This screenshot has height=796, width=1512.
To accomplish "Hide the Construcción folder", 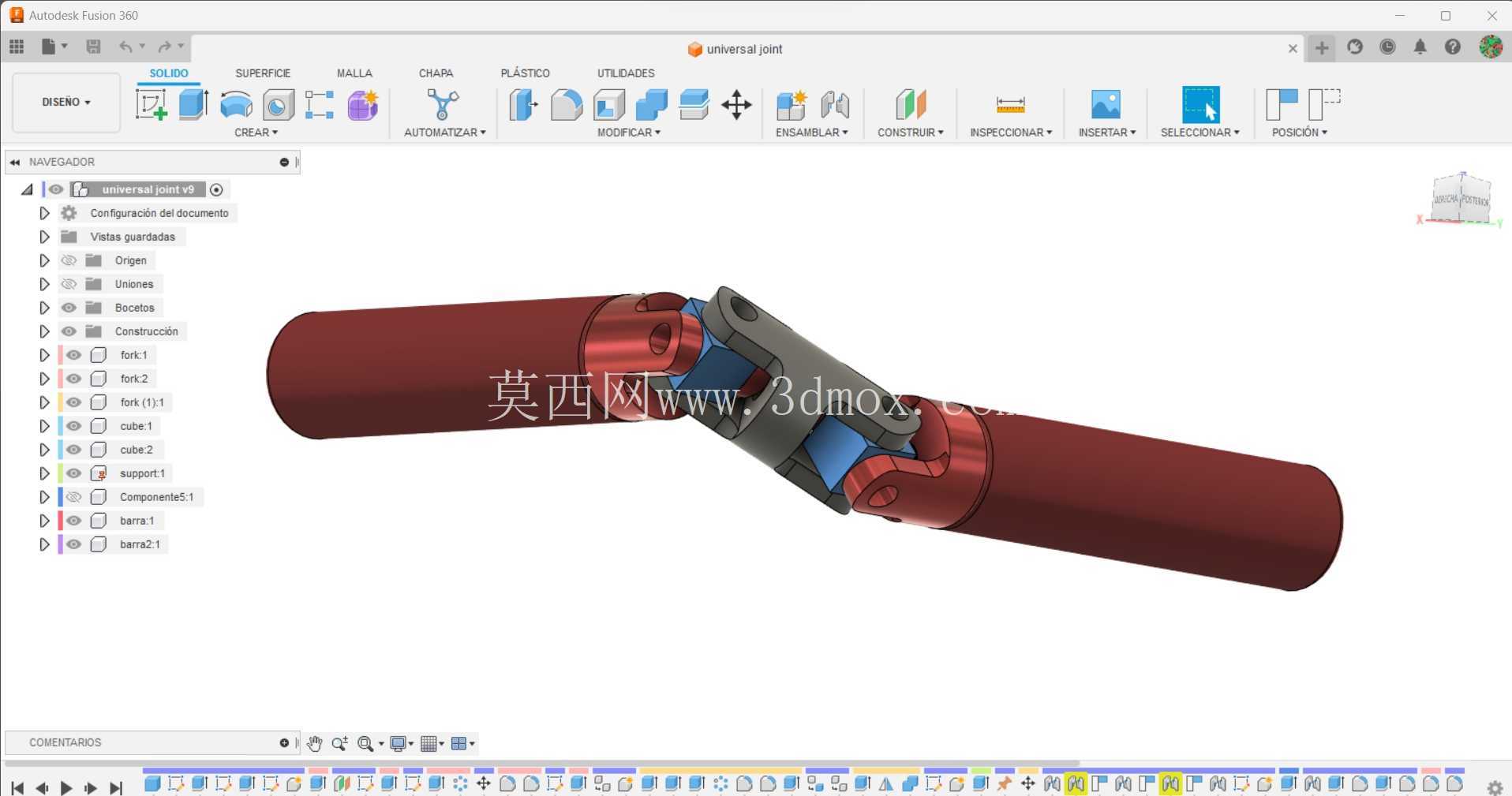I will pyautogui.click(x=69, y=331).
